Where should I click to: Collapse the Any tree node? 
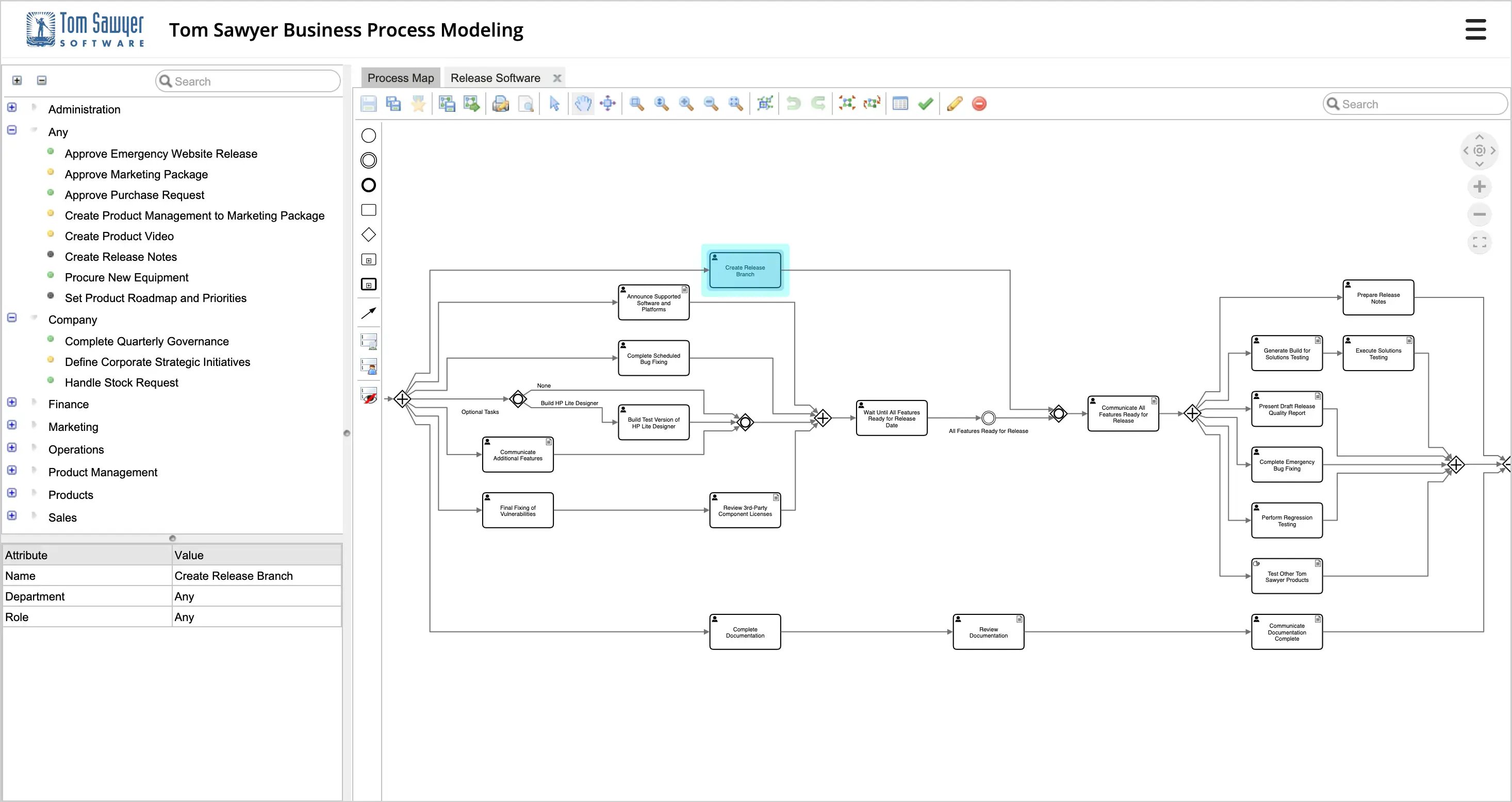pyautogui.click(x=12, y=130)
